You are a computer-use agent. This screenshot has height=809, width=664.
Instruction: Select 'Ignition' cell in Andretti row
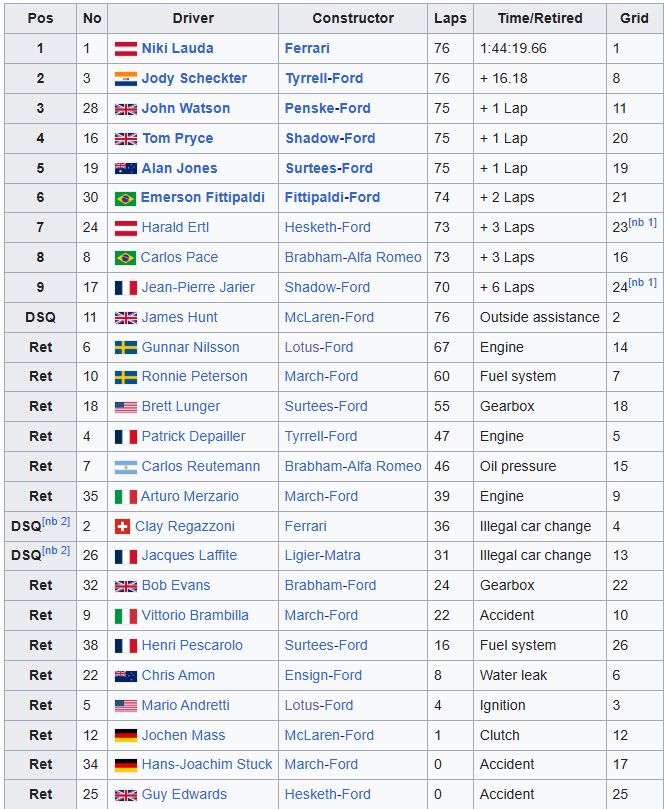540,705
